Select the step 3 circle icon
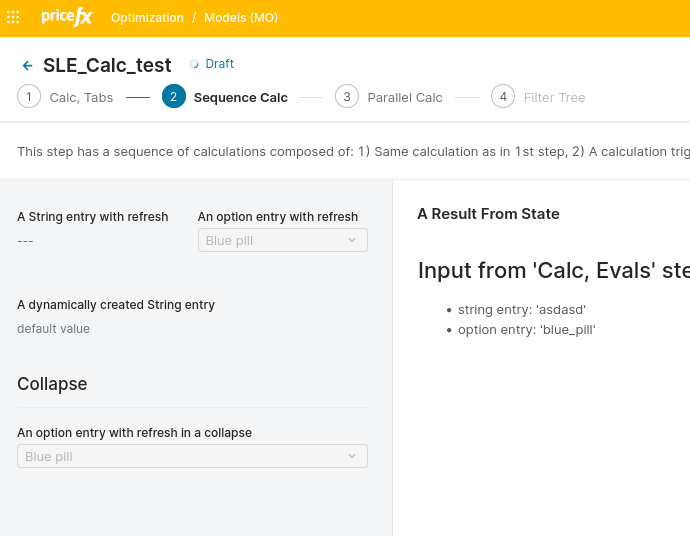This screenshot has width=690, height=536. [347, 97]
